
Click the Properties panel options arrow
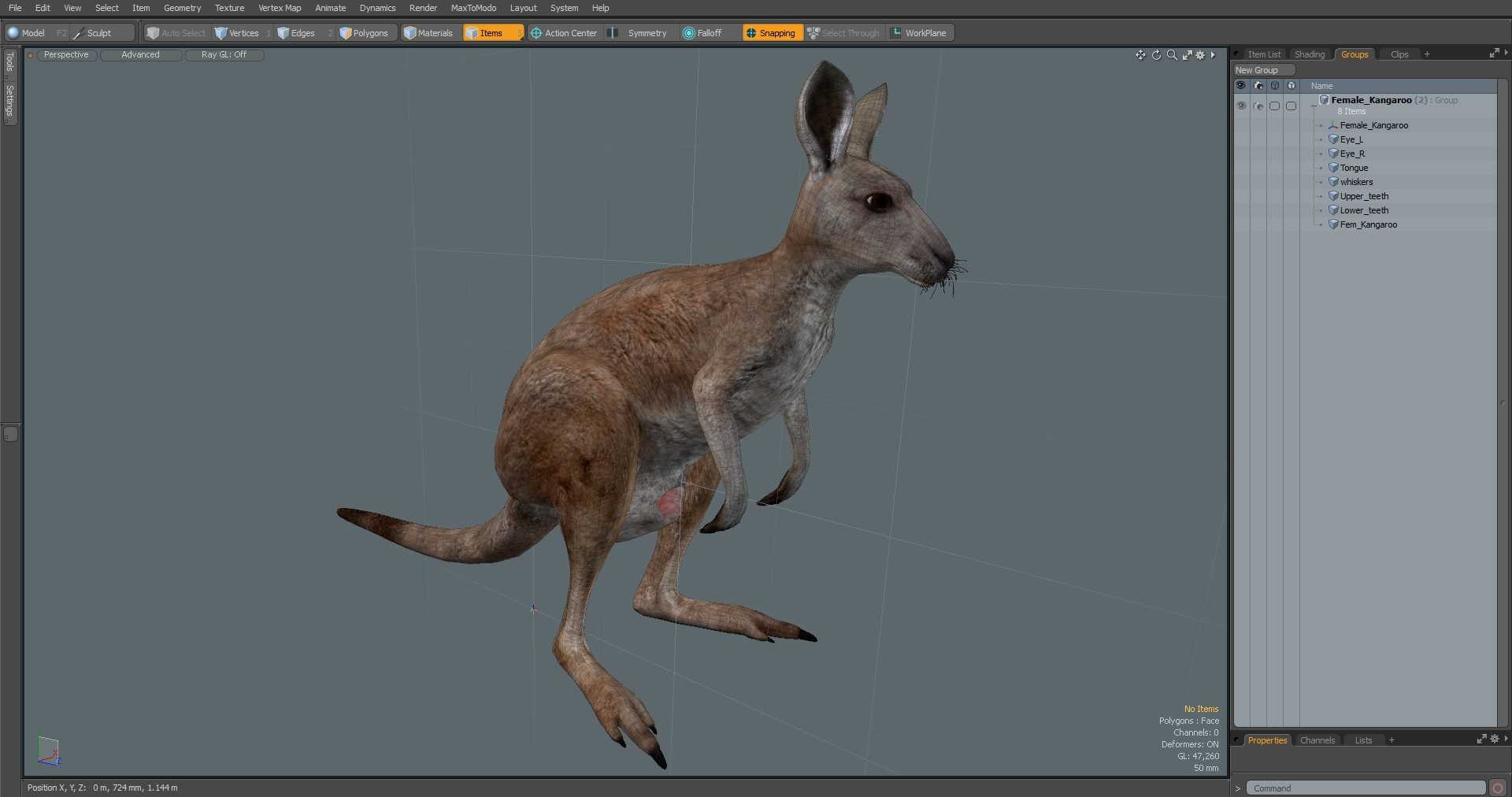point(1506,740)
